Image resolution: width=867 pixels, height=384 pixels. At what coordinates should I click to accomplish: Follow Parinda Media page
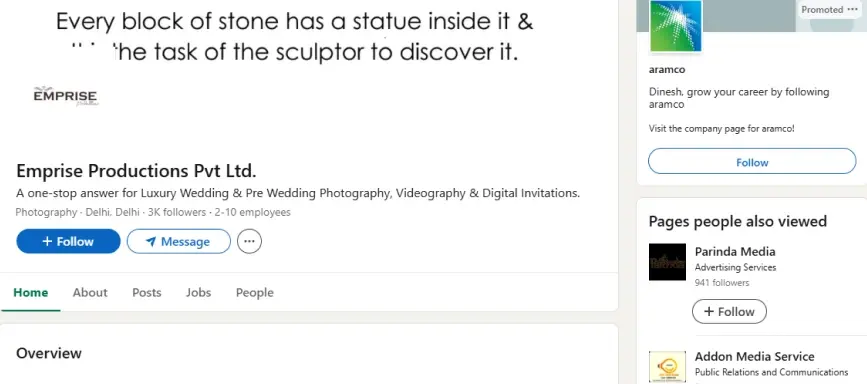[729, 312]
